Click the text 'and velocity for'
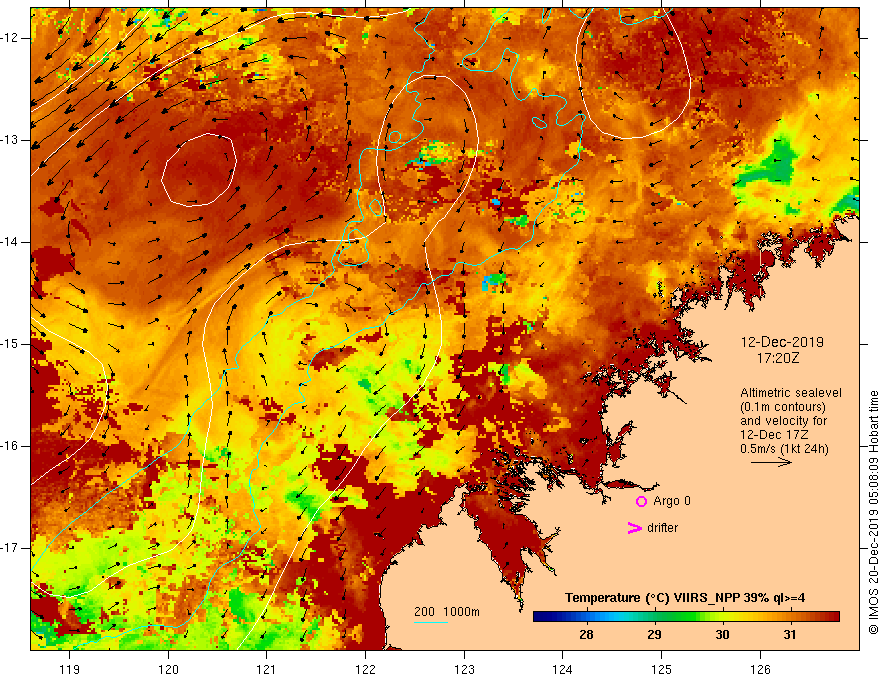 pyautogui.click(x=783, y=421)
